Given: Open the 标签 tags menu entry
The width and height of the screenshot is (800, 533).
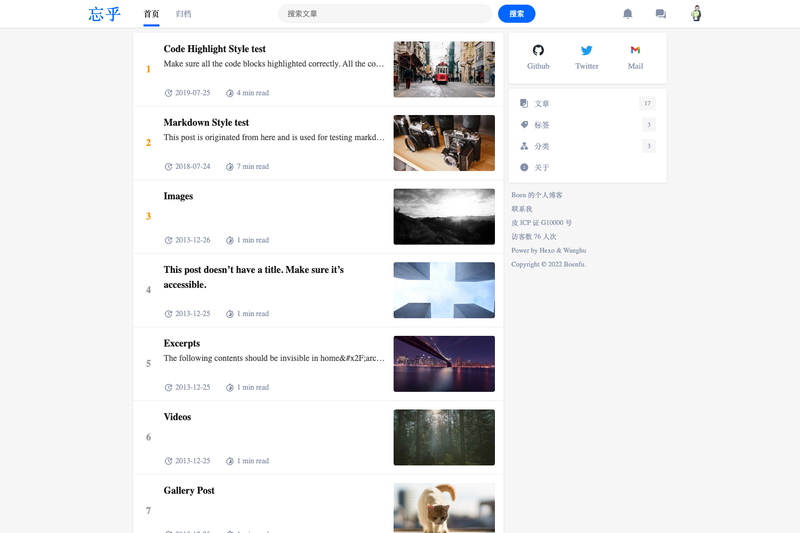Looking at the screenshot, I should coord(587,124).
